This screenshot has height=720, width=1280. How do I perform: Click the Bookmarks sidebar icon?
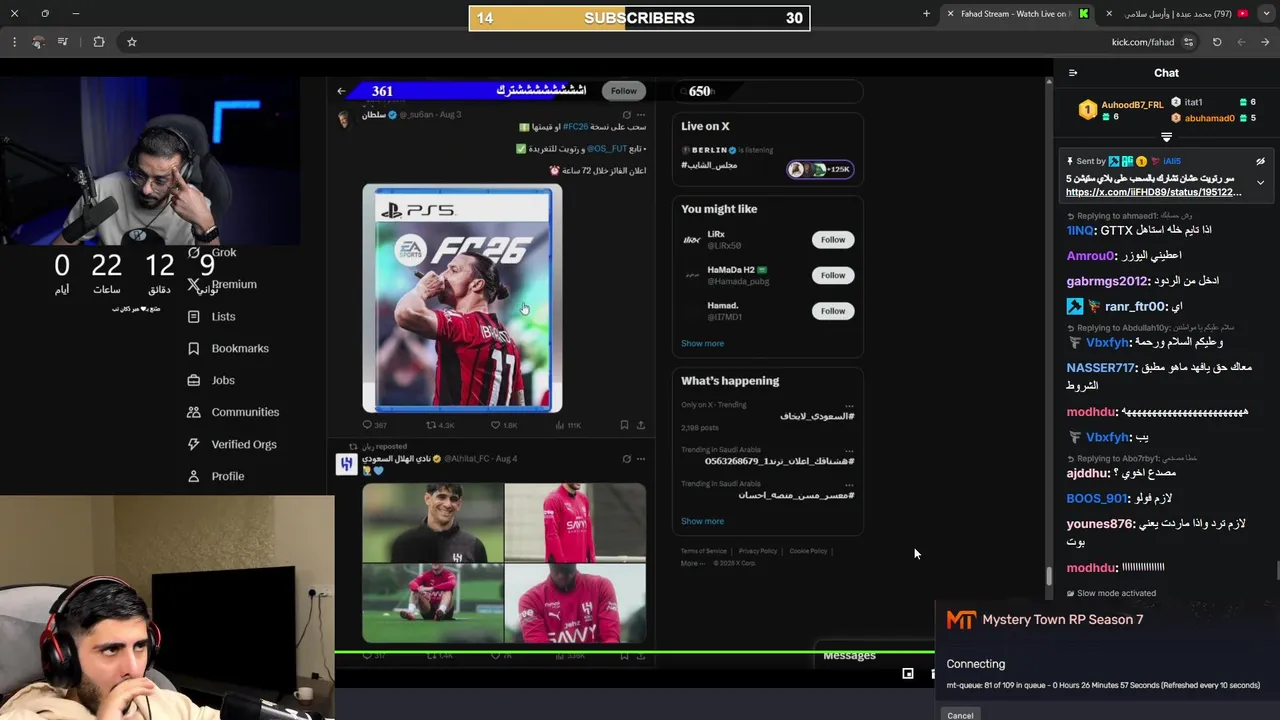[x=194, y=349]
